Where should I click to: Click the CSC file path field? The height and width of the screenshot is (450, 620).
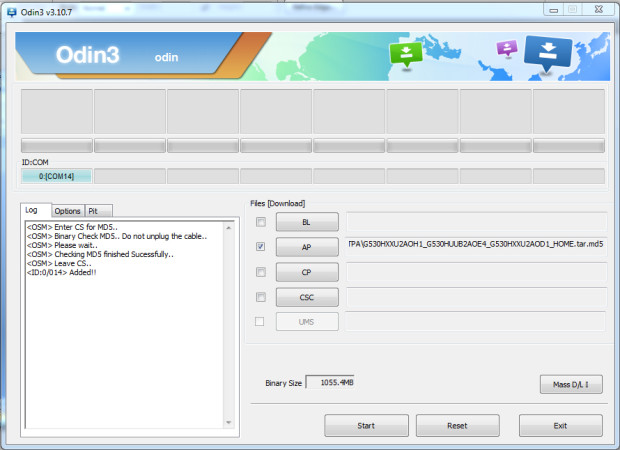(x=476, y=297)
